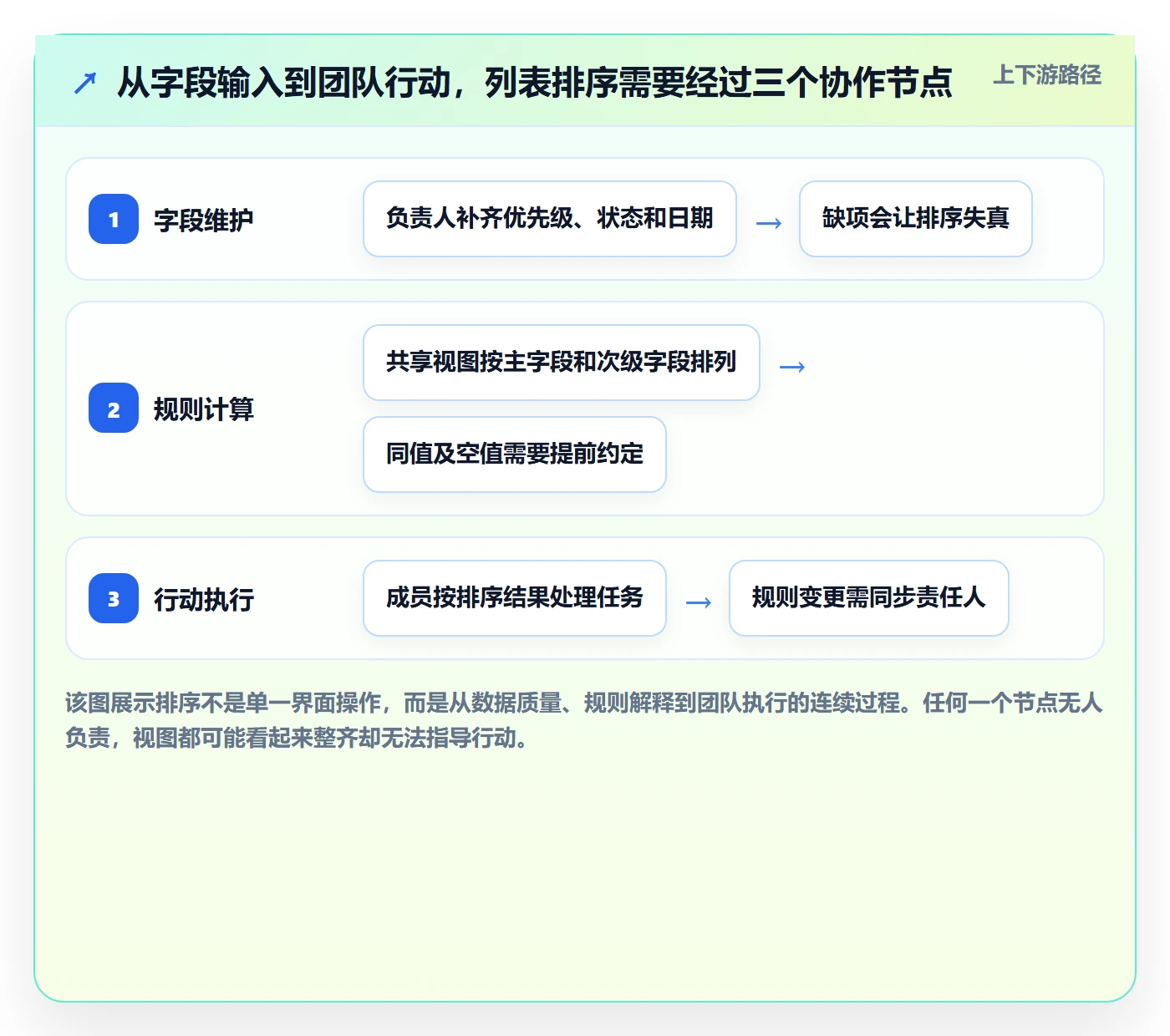Screen dimensions: 1170x1036
Task: Select the 成员按排序结果处理任务 box
Action: coord(515,598)
